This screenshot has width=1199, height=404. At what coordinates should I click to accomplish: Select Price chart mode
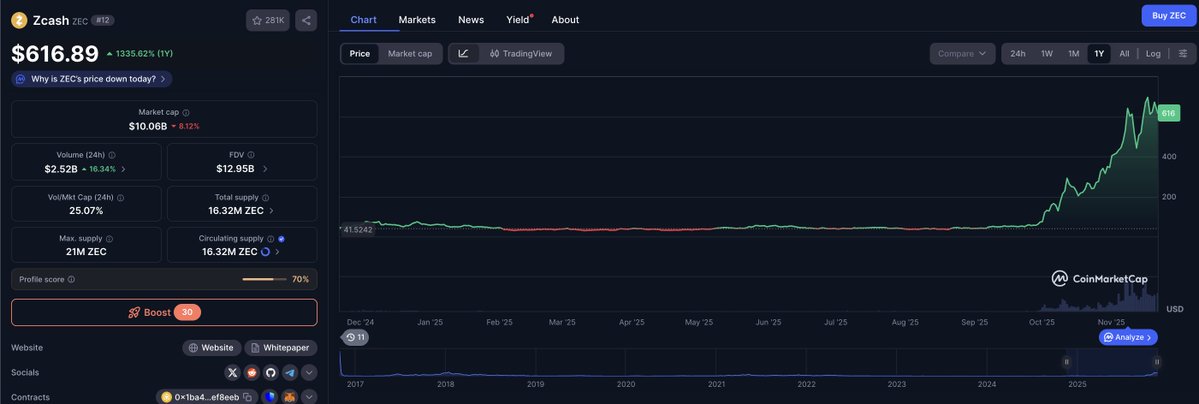359,54
